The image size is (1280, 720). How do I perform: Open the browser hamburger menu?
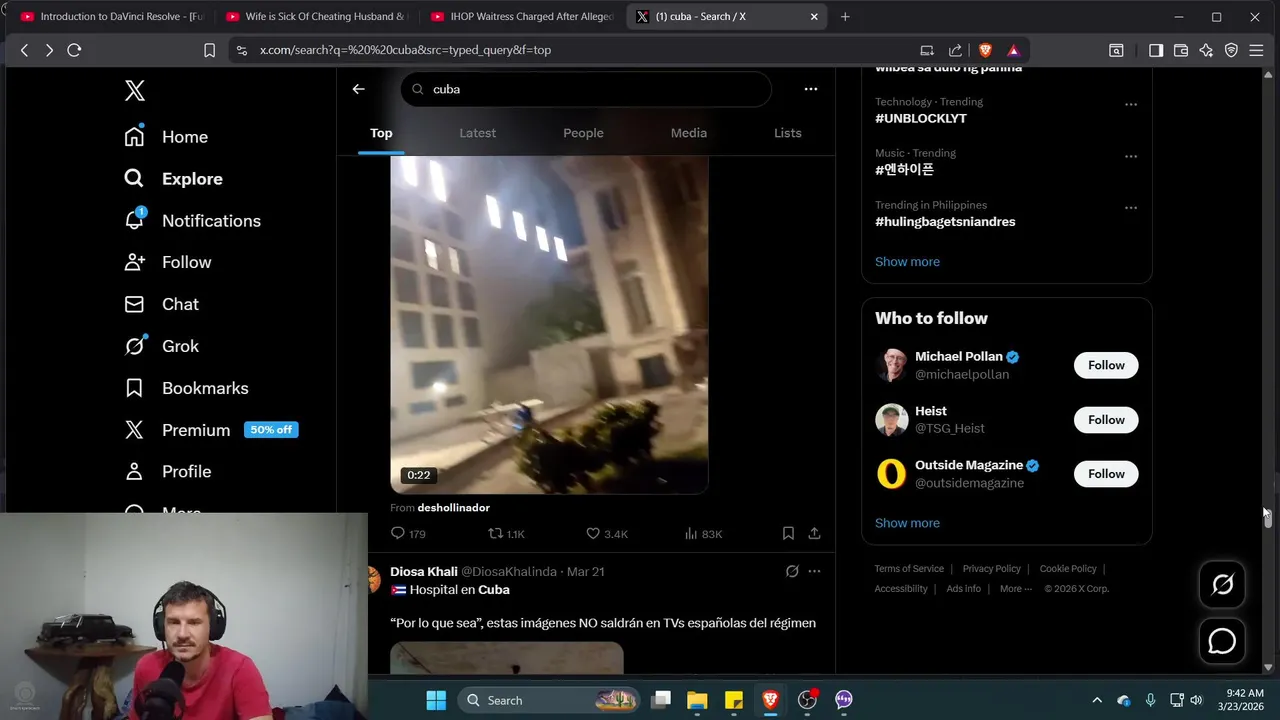click(1256, 50)
